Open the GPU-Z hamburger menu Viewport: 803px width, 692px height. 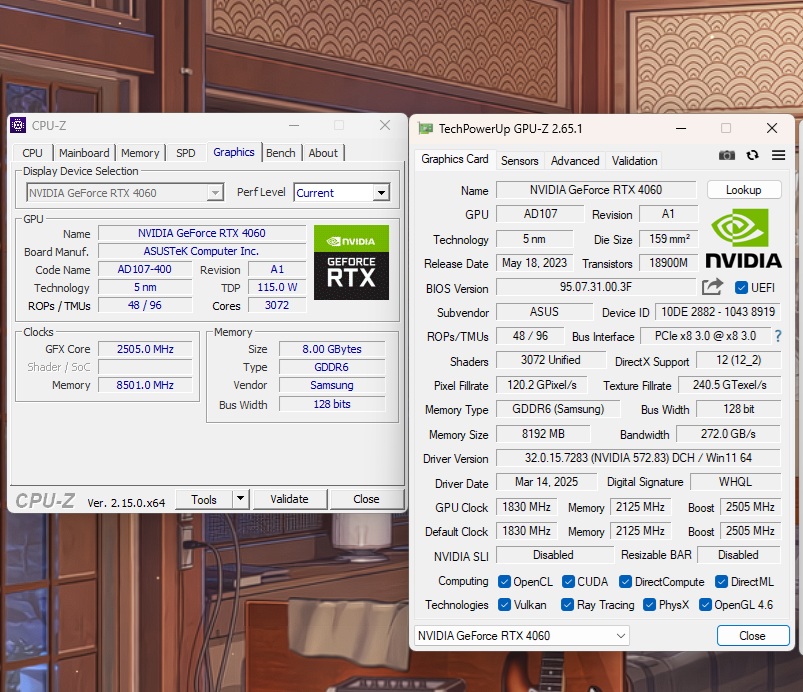[x=778, y=155]
